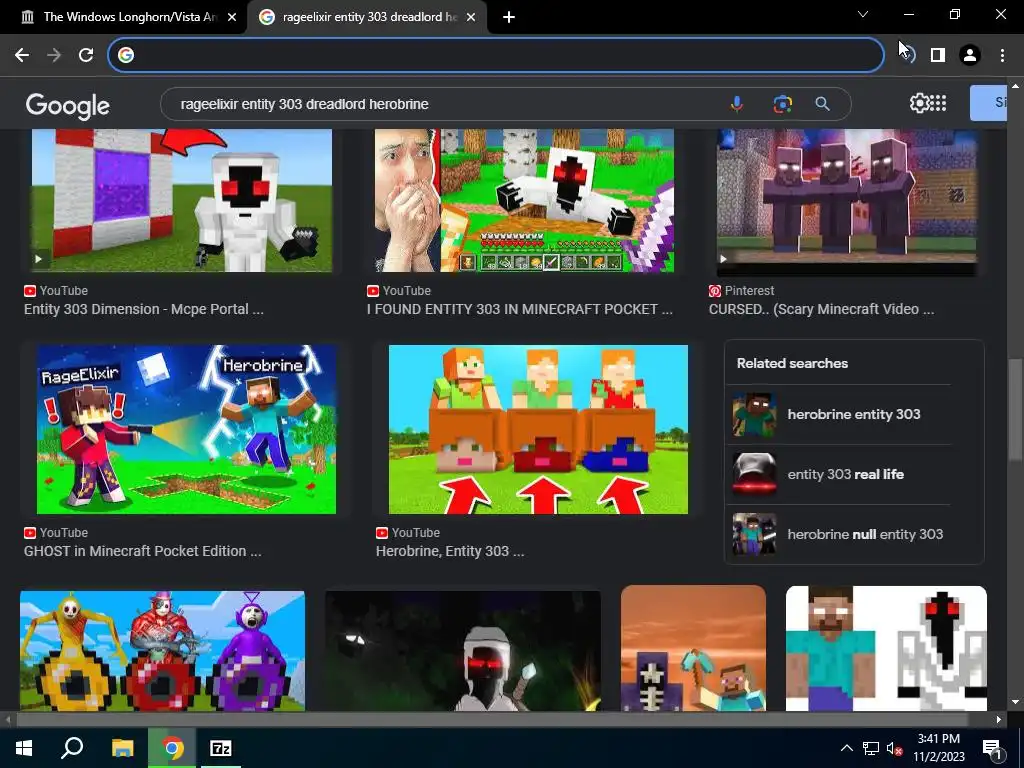Image resolution: width=1024 pixels, height=768 pixels.
Task: Open the Teletubbies portal rings thumbnail
Action: click(x=162, y=650)
